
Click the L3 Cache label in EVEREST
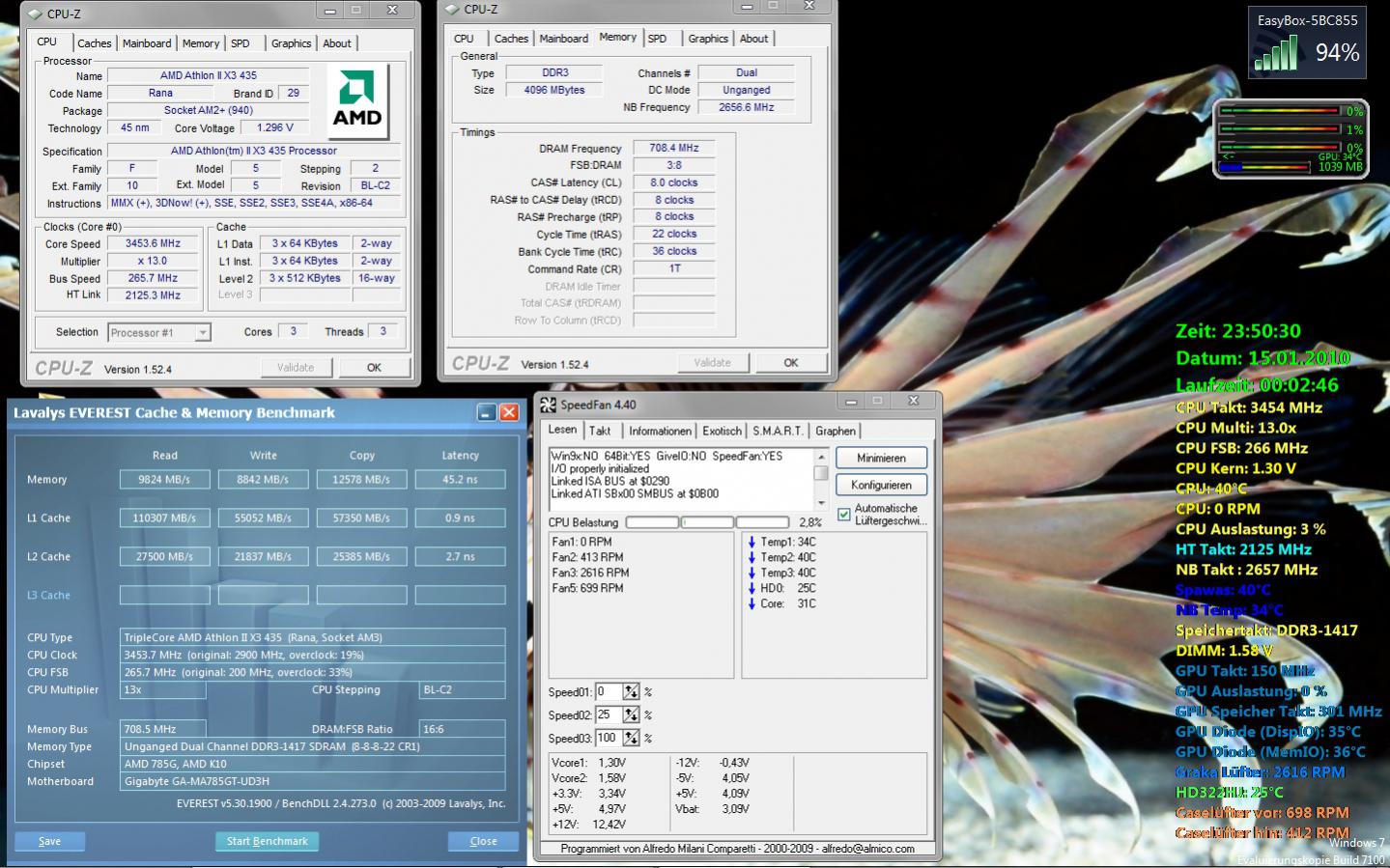pos(48,596)
